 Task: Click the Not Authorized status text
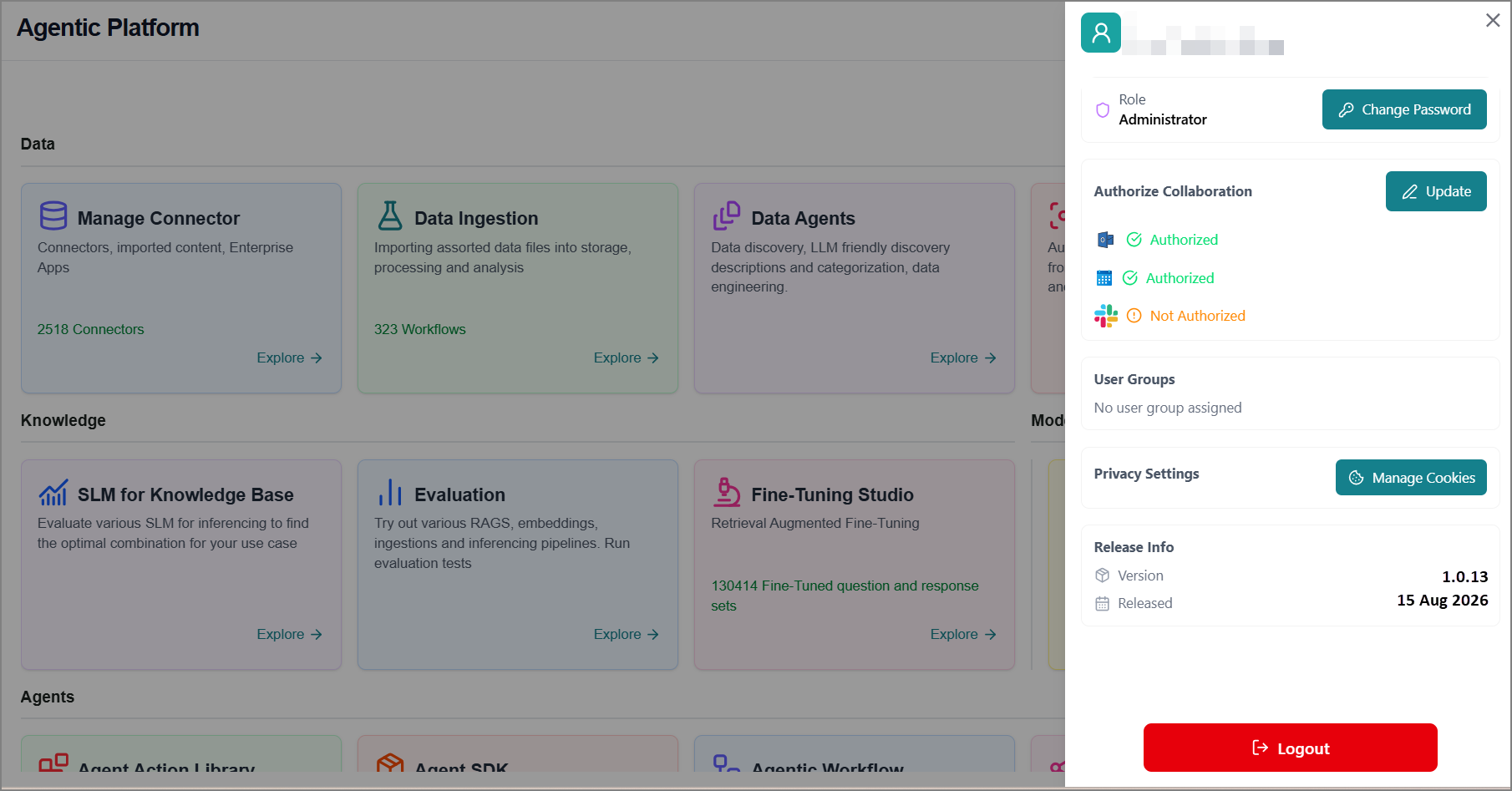point(1197,316)
